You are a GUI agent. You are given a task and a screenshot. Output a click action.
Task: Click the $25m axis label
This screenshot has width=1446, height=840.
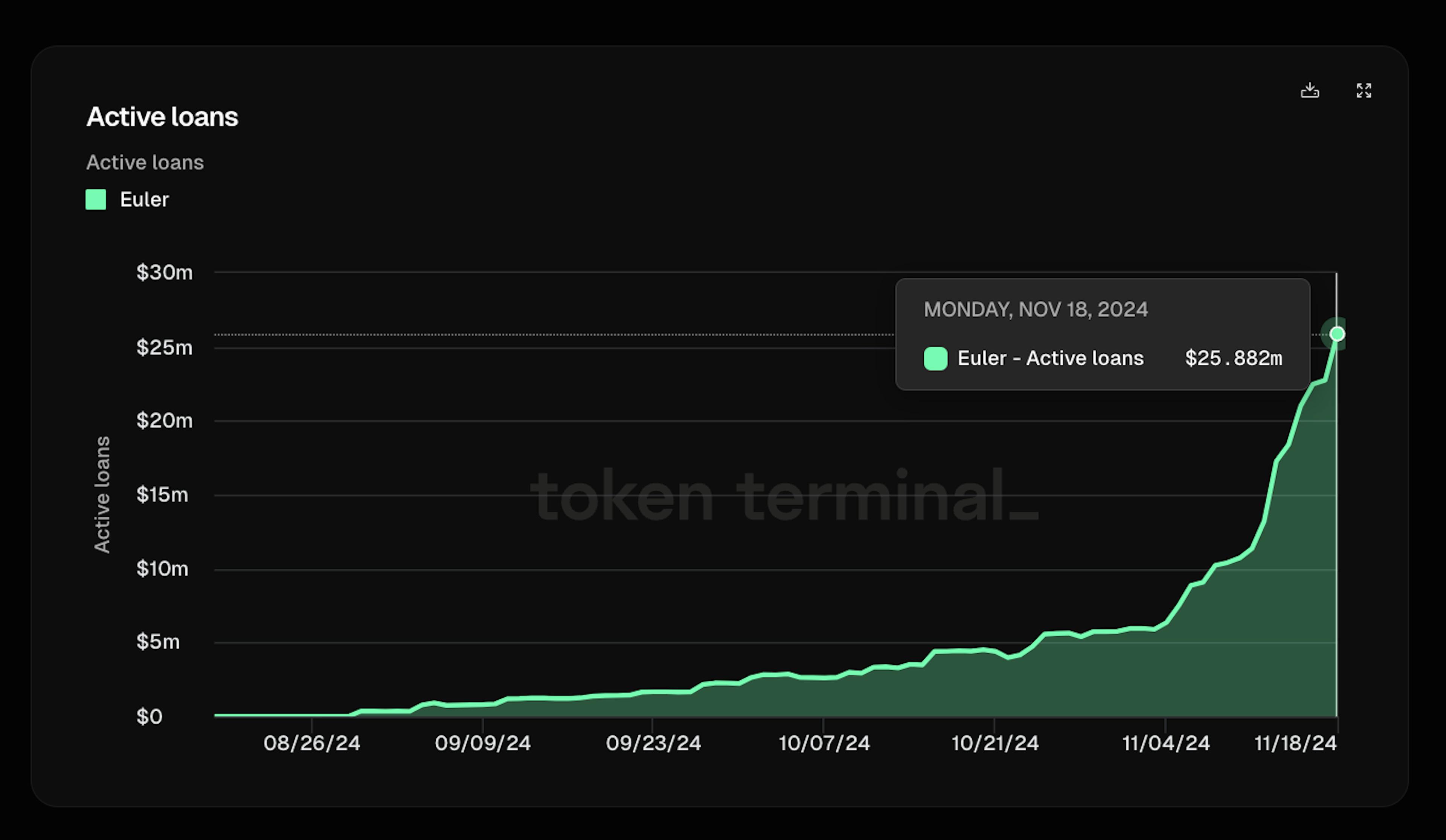[165, 347]
